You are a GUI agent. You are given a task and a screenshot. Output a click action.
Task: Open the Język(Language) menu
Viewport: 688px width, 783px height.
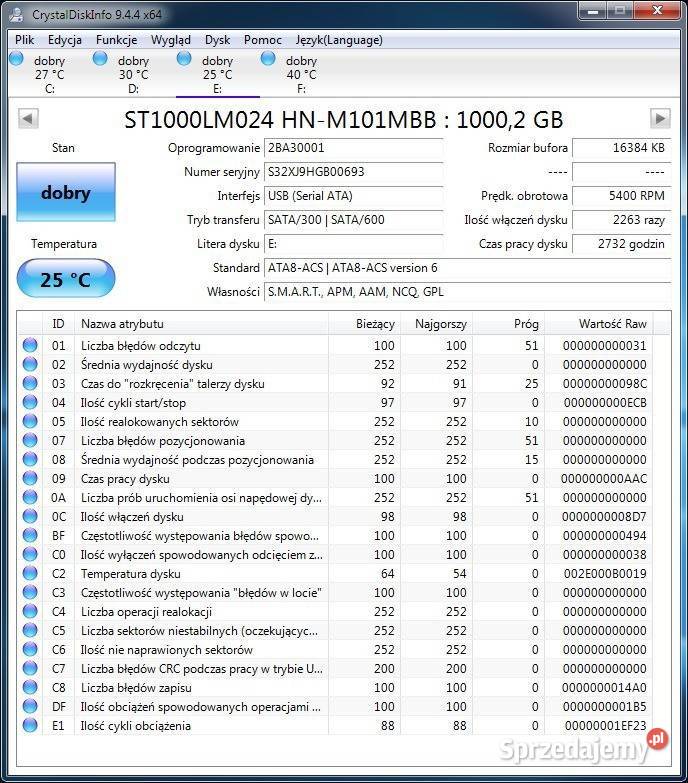point(338,40)
